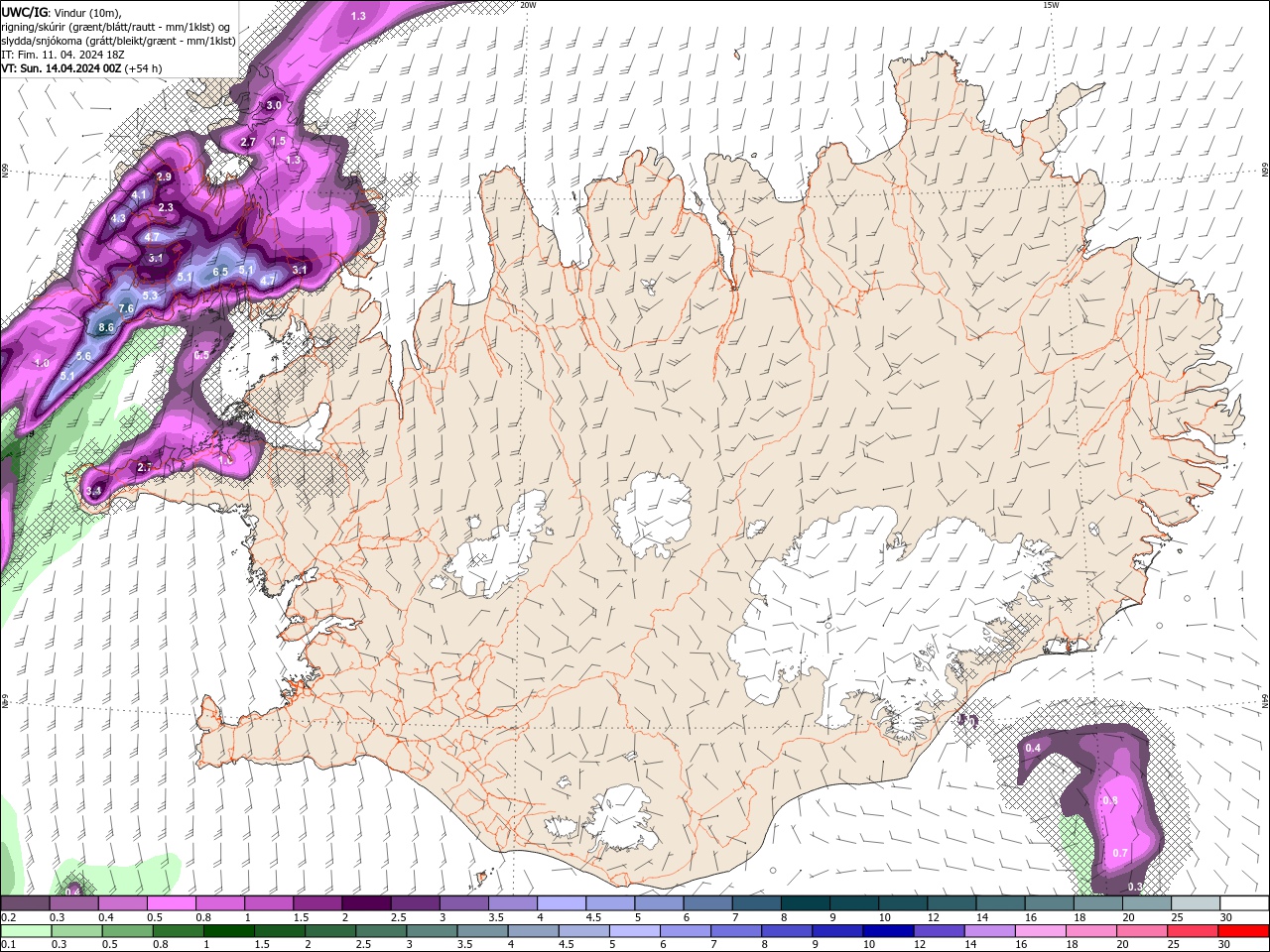This screenshot has width=1270, height=952.
Task: Click the 20W longitude label
Action: 528,5
